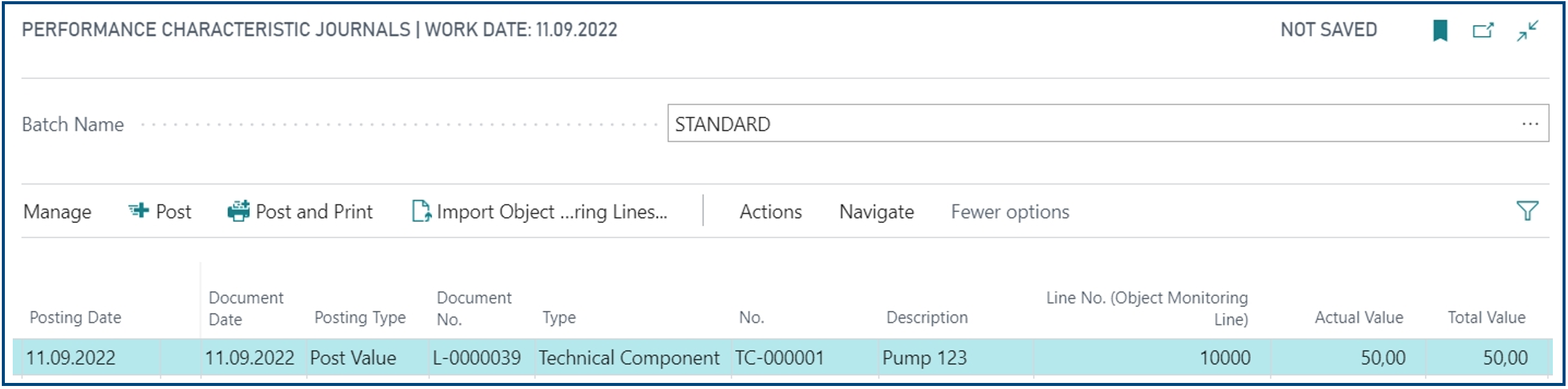Open the Actions menu

(x=770, y=212)
